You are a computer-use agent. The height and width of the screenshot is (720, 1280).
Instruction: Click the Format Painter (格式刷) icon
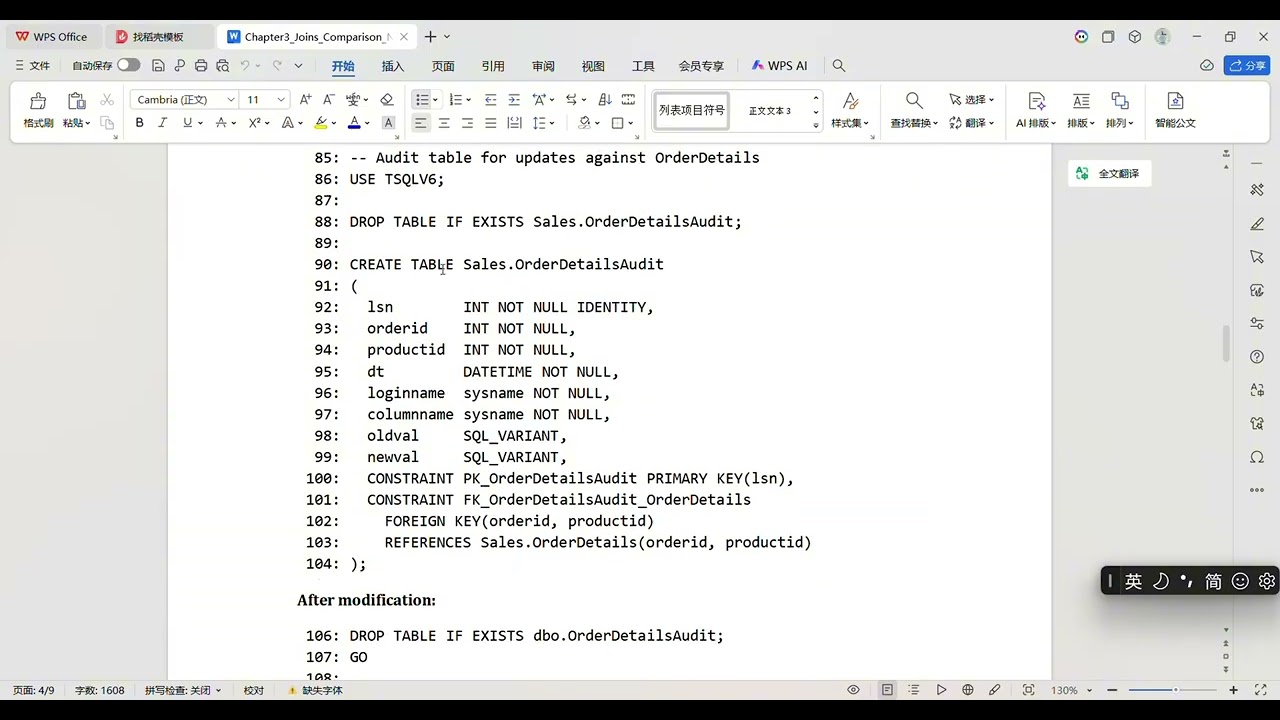coord(38,101)
